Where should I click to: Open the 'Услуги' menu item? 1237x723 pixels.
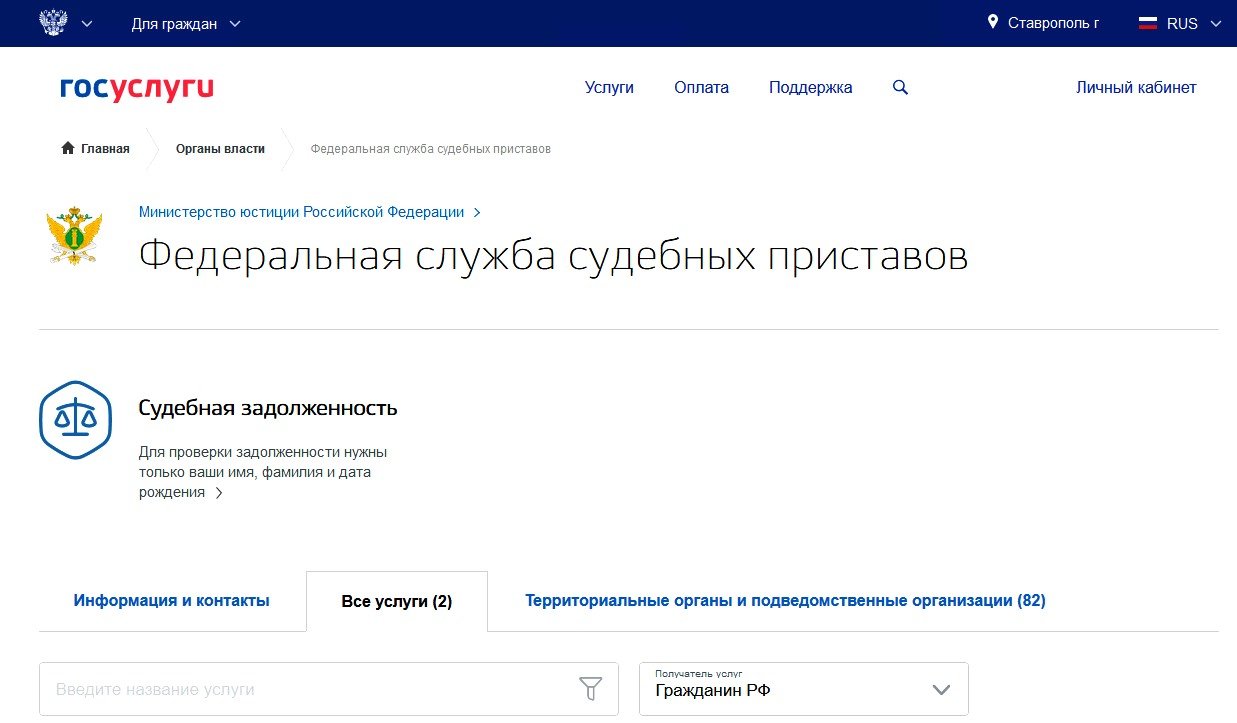609,88
